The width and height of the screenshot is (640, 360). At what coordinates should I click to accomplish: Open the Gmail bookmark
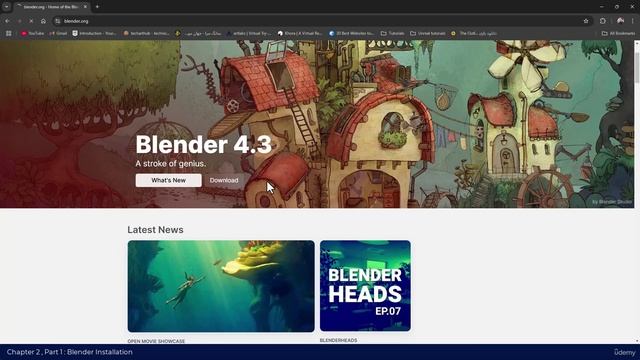(58, 33)
